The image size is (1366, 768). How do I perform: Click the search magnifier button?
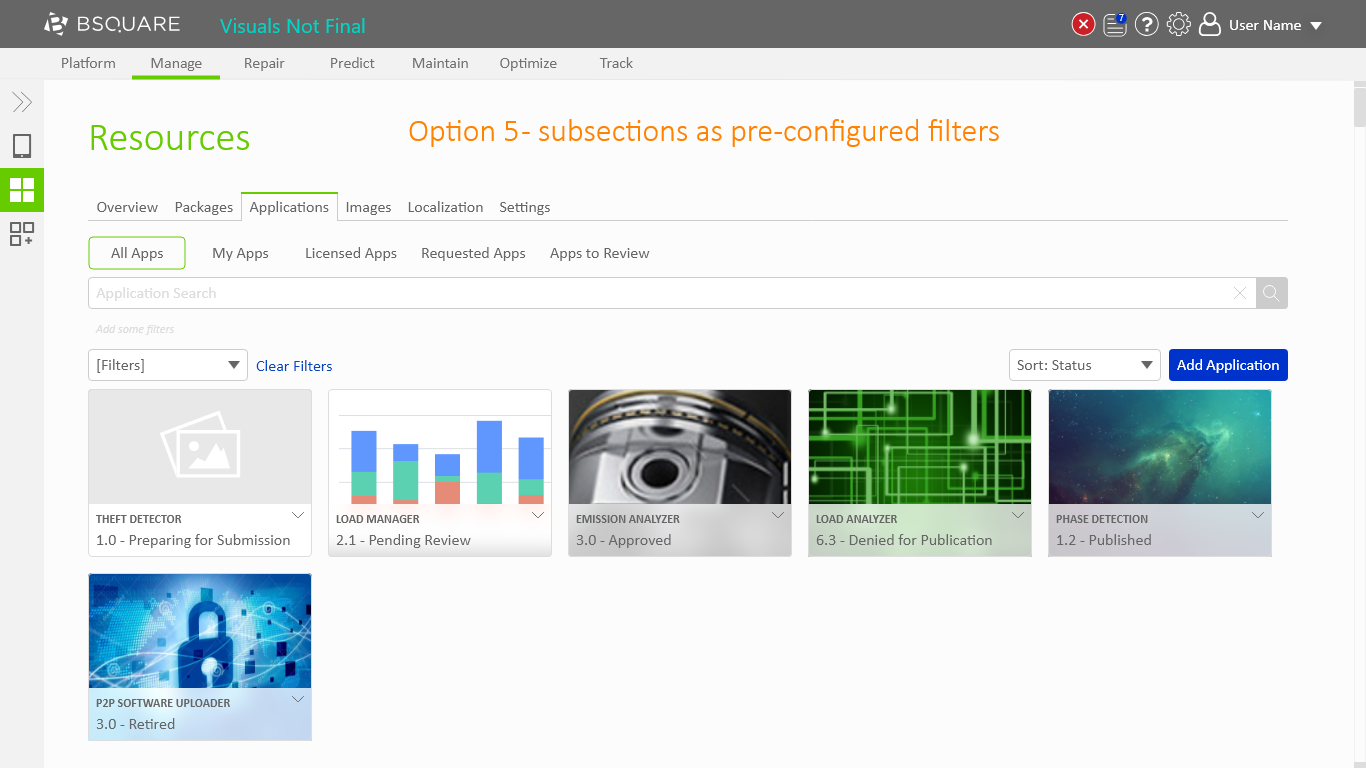[x=1271, y=293]
